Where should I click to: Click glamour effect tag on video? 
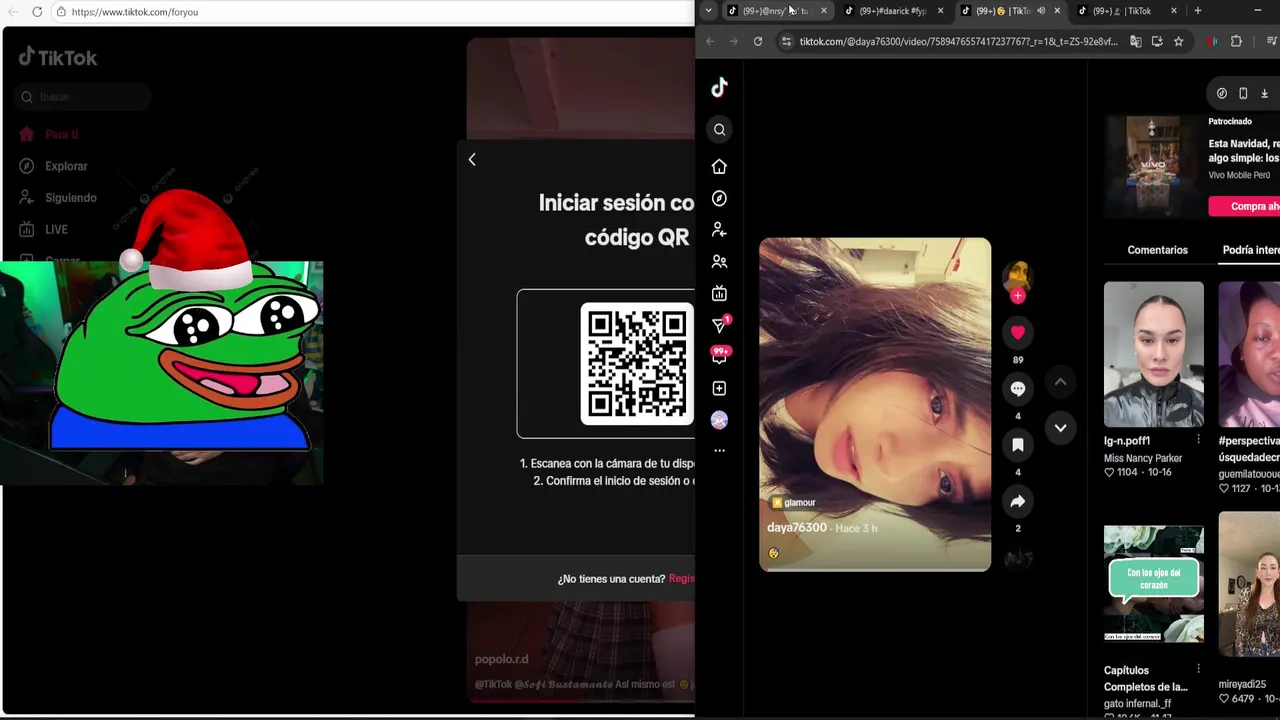tap(793, 502)
